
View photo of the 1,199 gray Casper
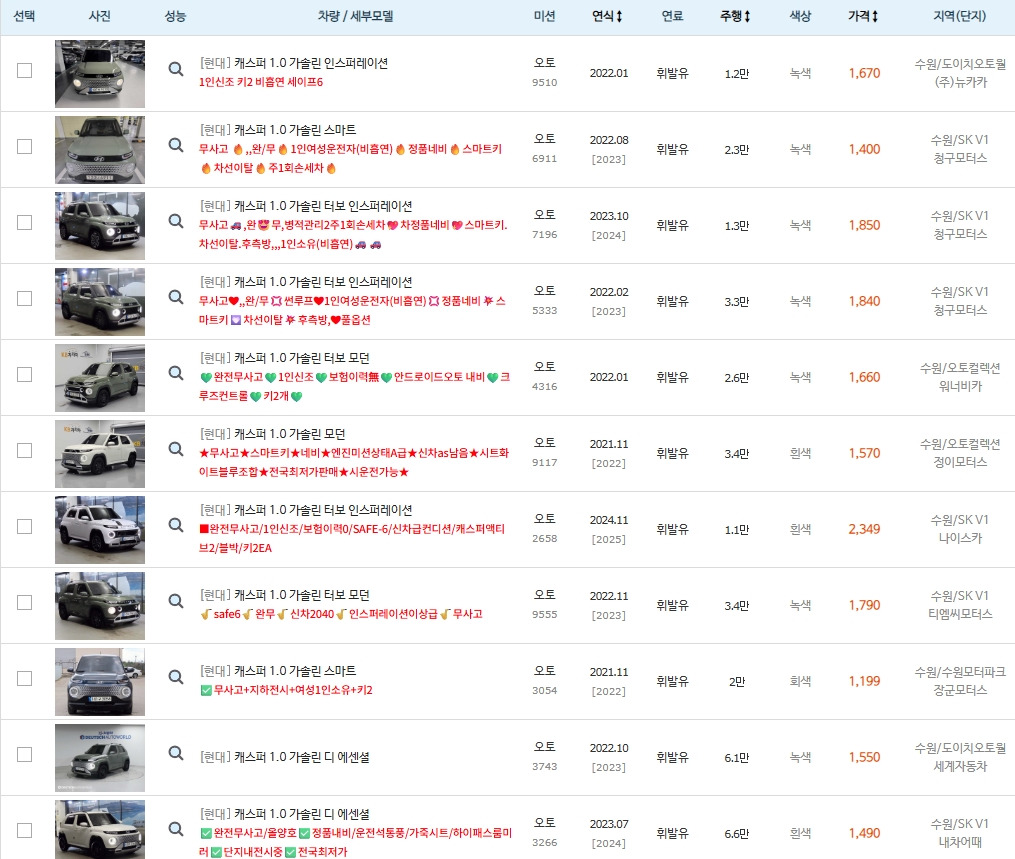tap(100, 682)
